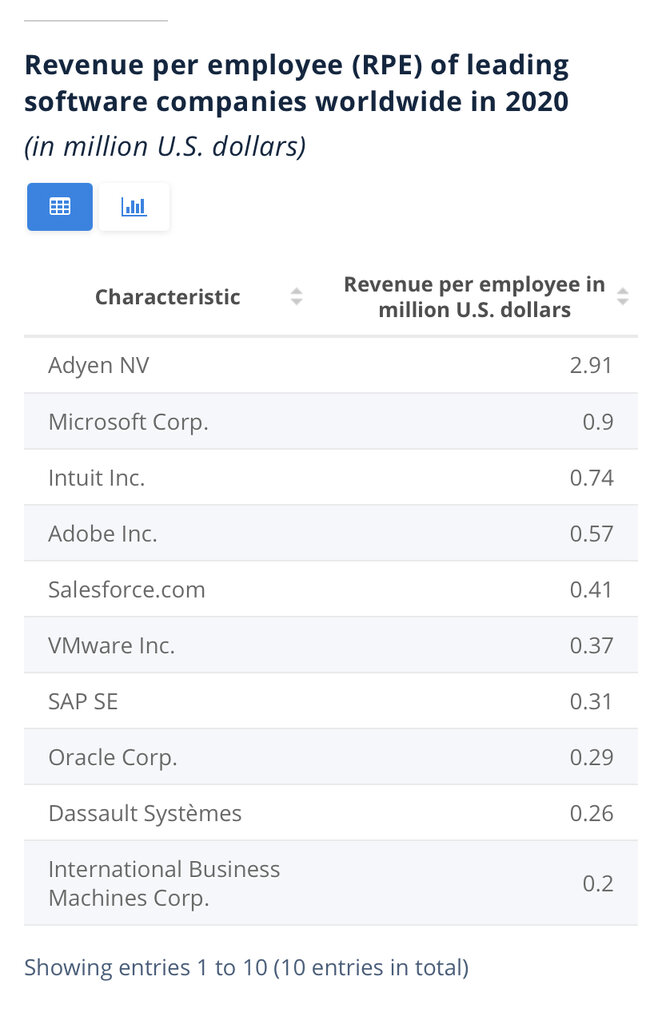
Task: Click the chart title heading
Action: point(296,83)
